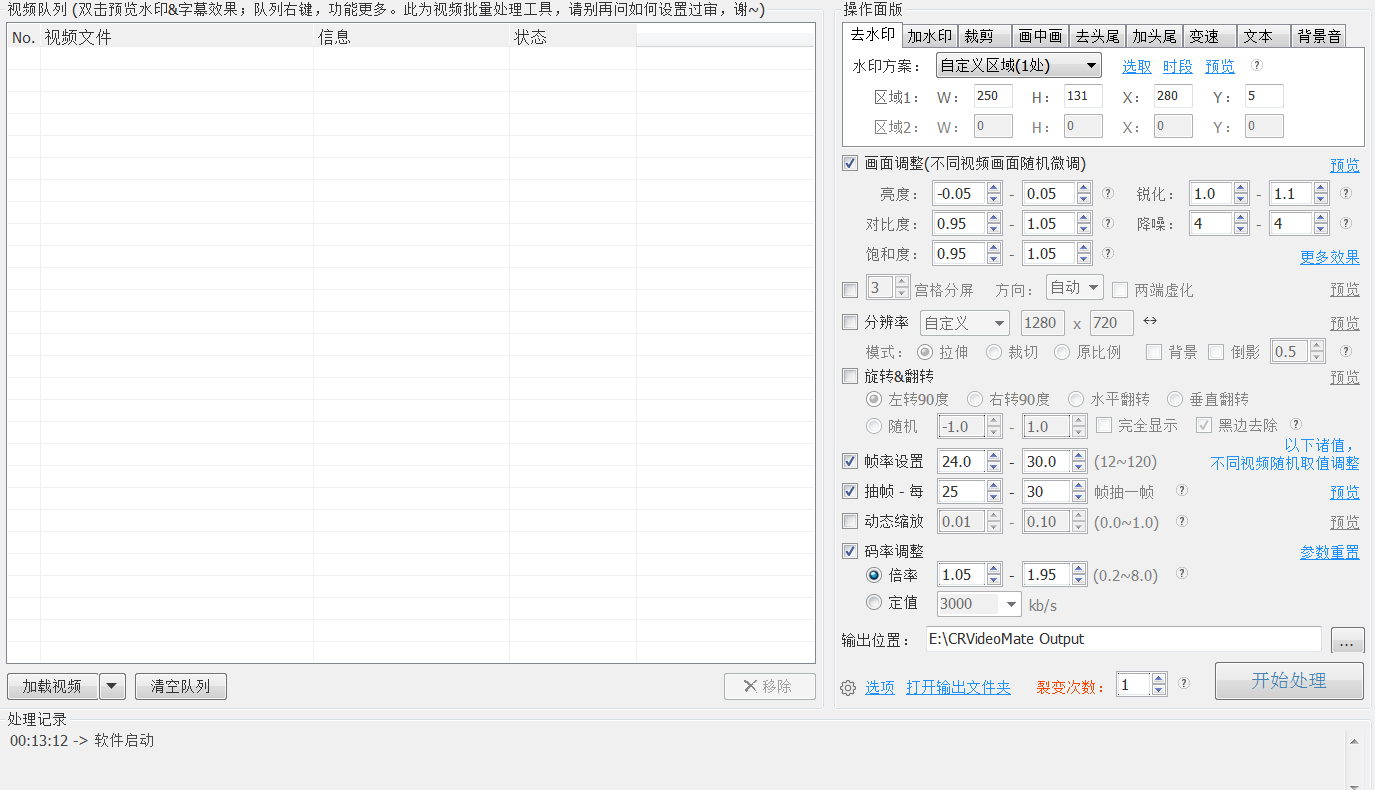Image resolution: width=1375 pixels, height=790 pixels.
Task: Select the 定值 bitrate radio button
Action: [x=874, y=602]
